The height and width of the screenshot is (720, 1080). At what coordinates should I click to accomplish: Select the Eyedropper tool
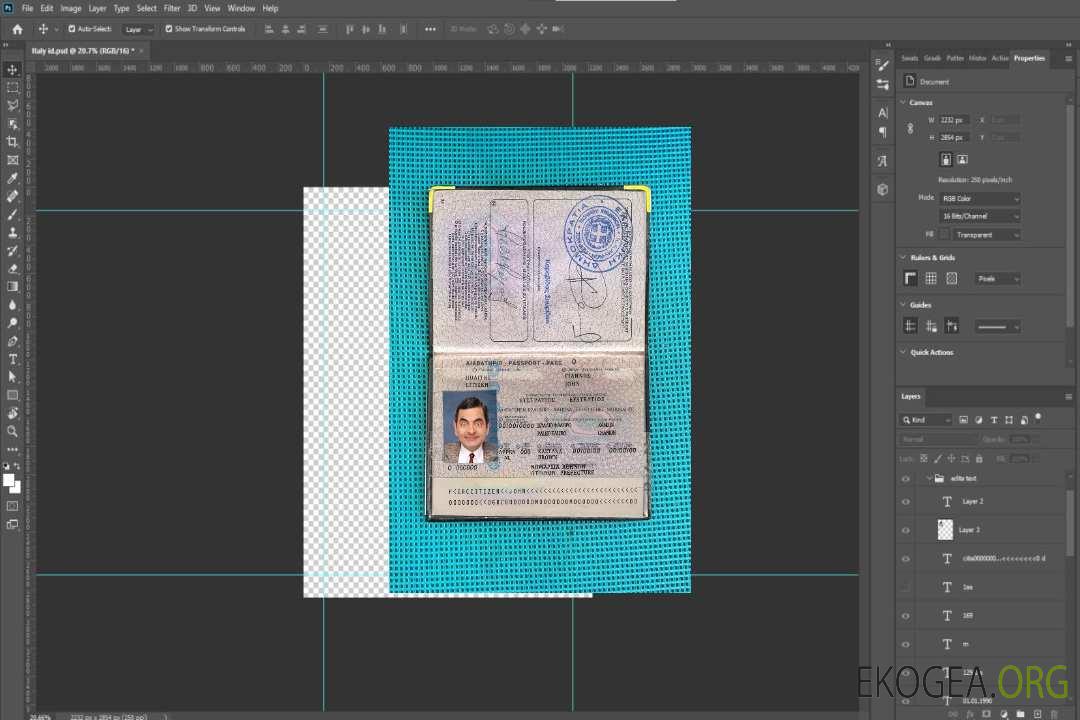pos(12,178)
